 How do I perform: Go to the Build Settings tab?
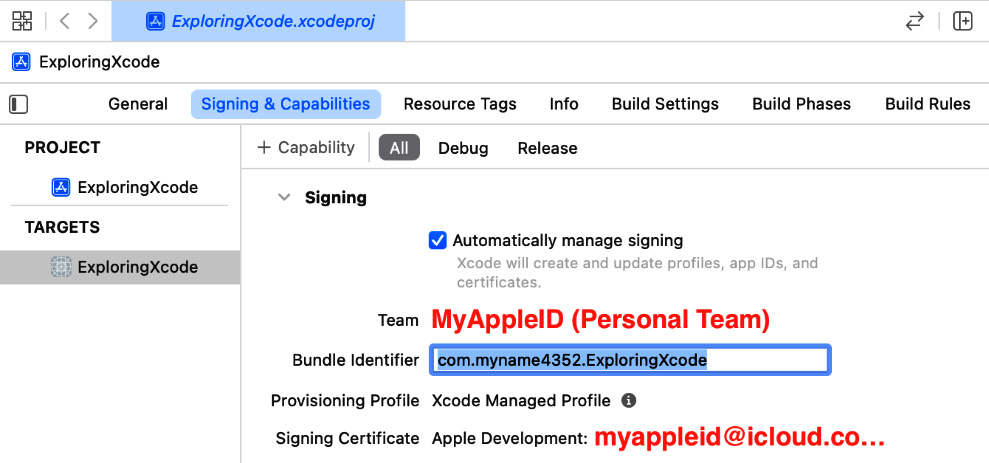point(665,104)
